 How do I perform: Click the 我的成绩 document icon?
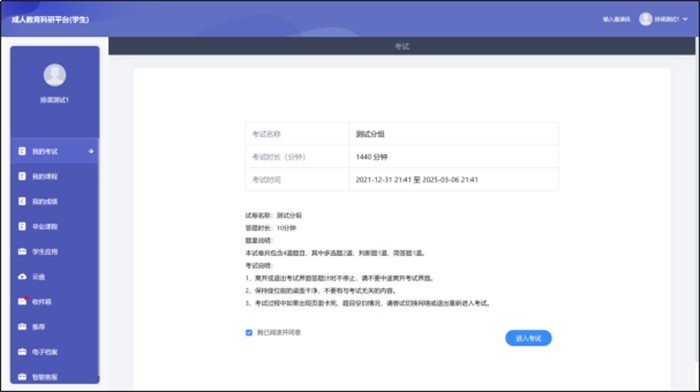pyautogui.click(x=22, y=201)
